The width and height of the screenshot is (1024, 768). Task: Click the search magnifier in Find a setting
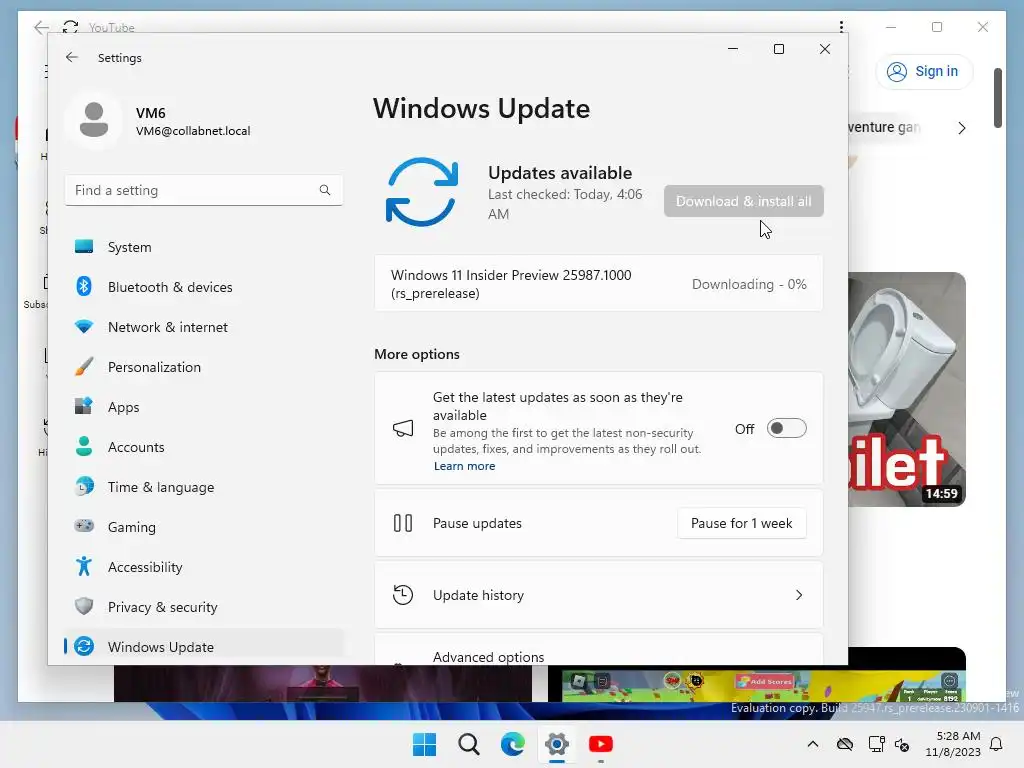point(325,190)
